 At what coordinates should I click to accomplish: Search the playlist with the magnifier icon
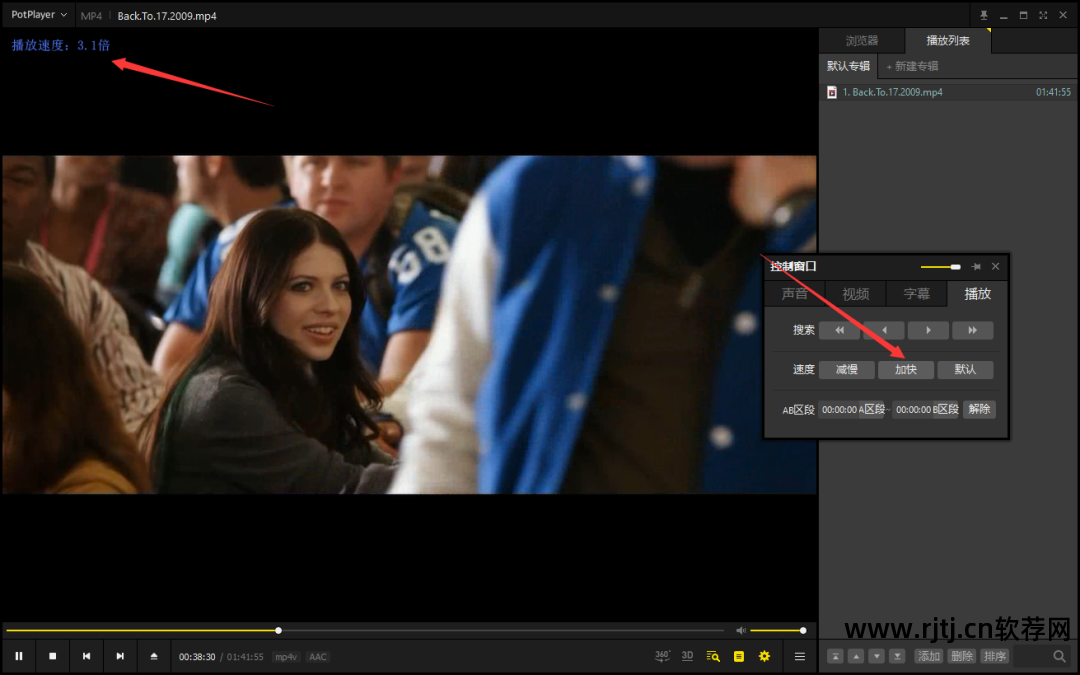point(1059,656)
